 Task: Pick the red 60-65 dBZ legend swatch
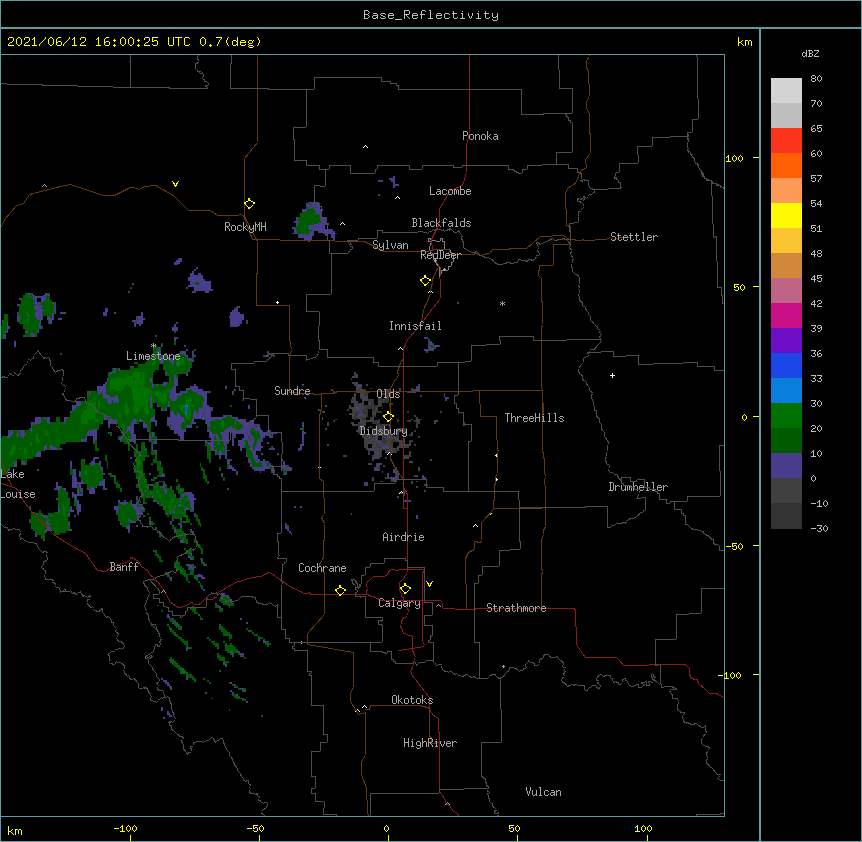[x=786, y=141]
